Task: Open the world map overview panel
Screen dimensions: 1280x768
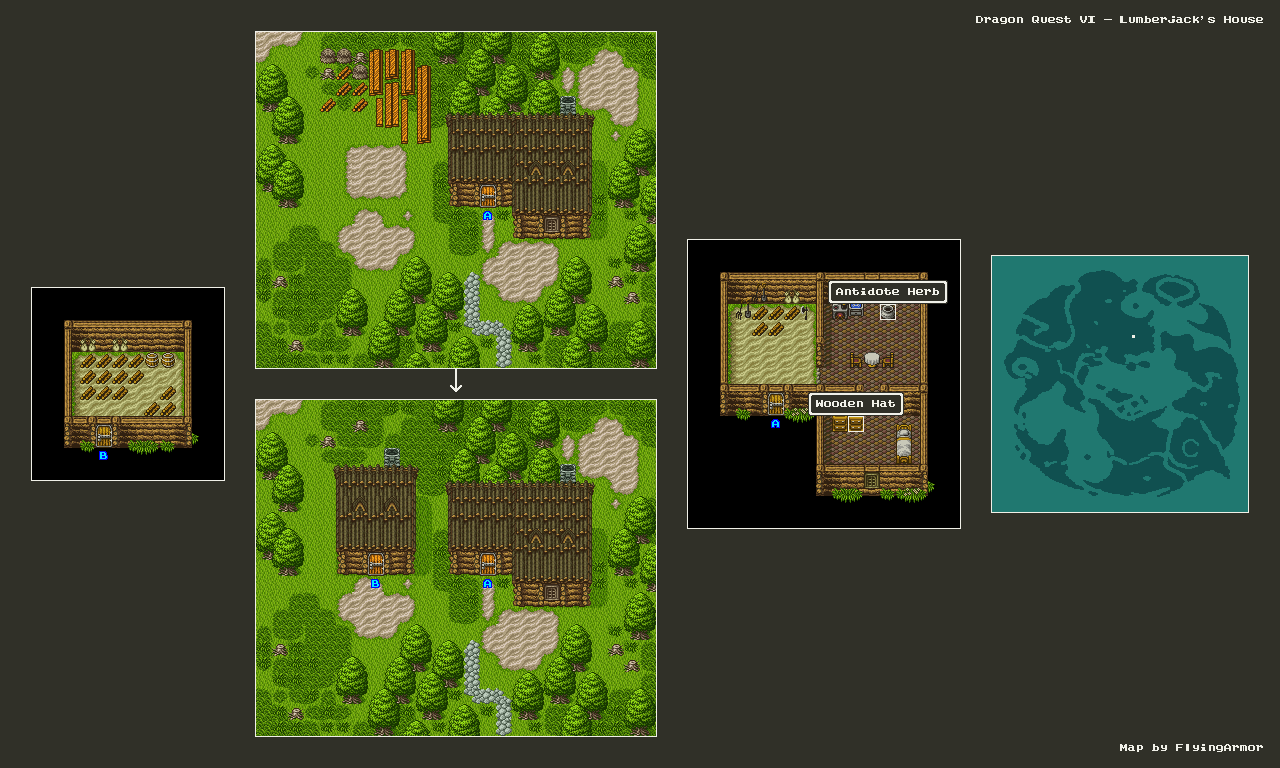Action: click(x=1120, y=384)
